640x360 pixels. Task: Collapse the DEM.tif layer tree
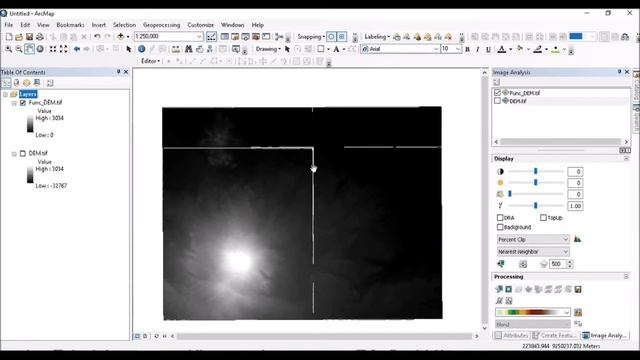tap(14, 154)
